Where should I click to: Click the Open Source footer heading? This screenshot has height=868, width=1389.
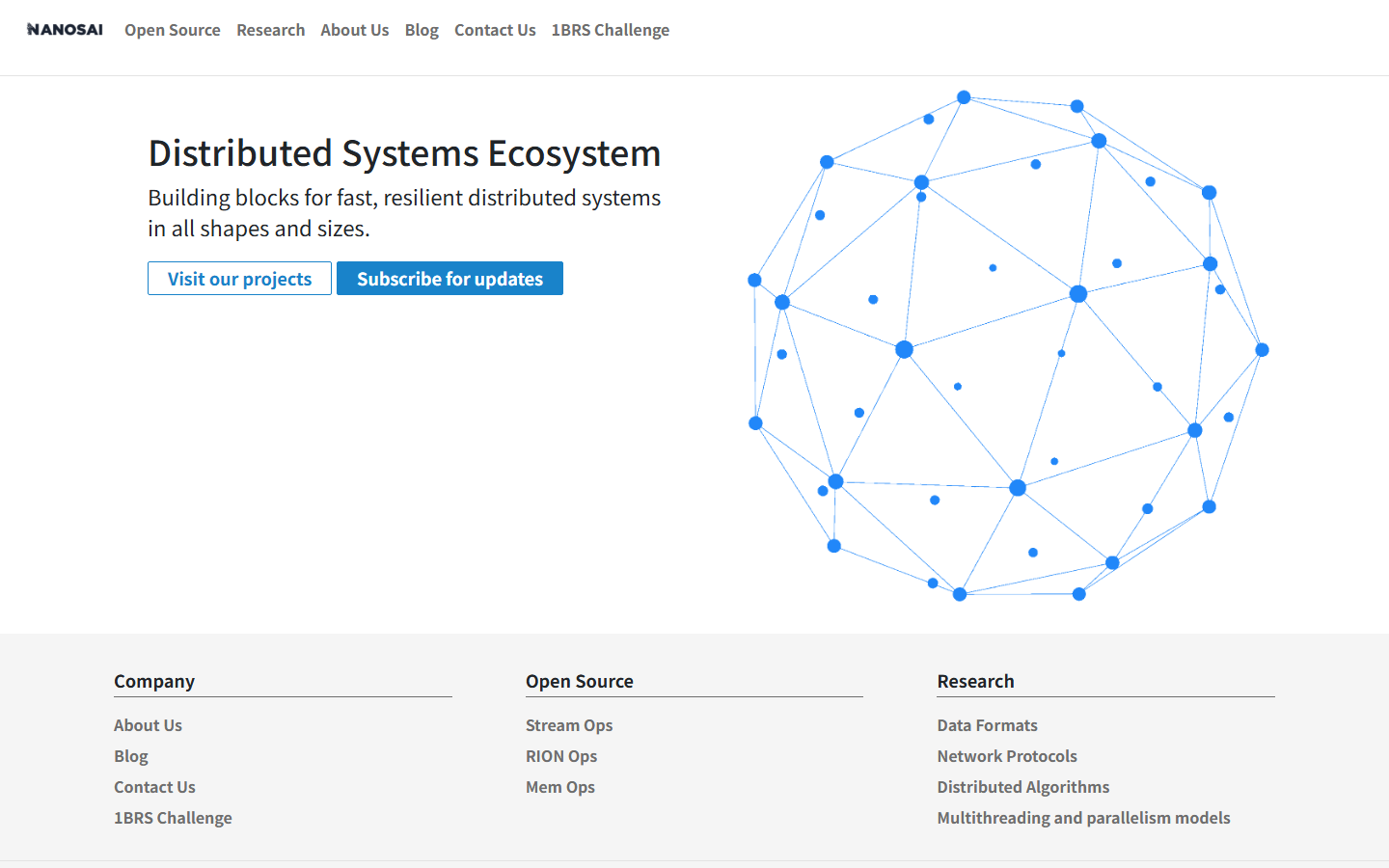pyautogui.click(x=580, y=681)
